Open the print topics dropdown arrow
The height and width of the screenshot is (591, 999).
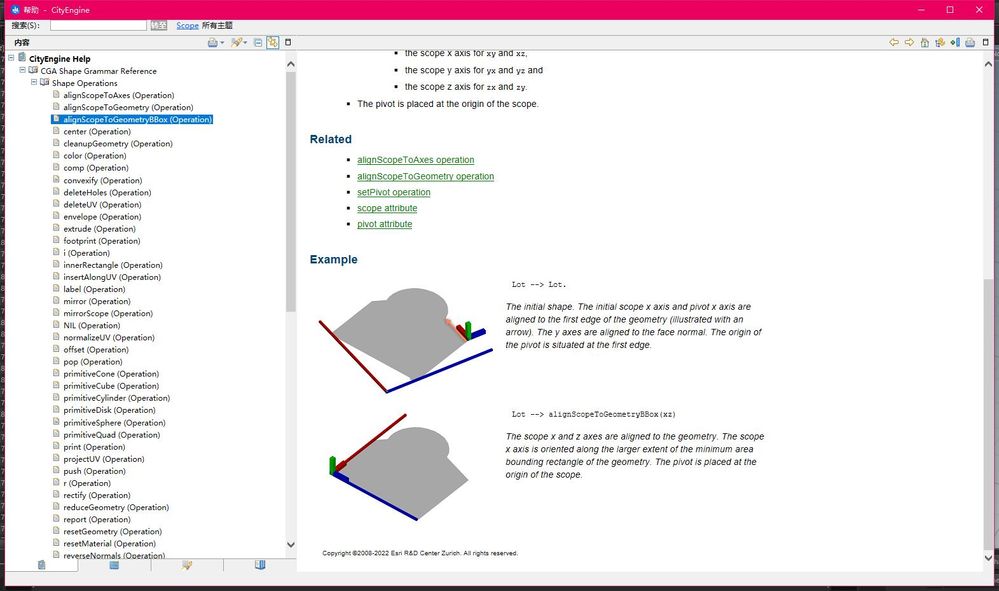click(222, 43)
